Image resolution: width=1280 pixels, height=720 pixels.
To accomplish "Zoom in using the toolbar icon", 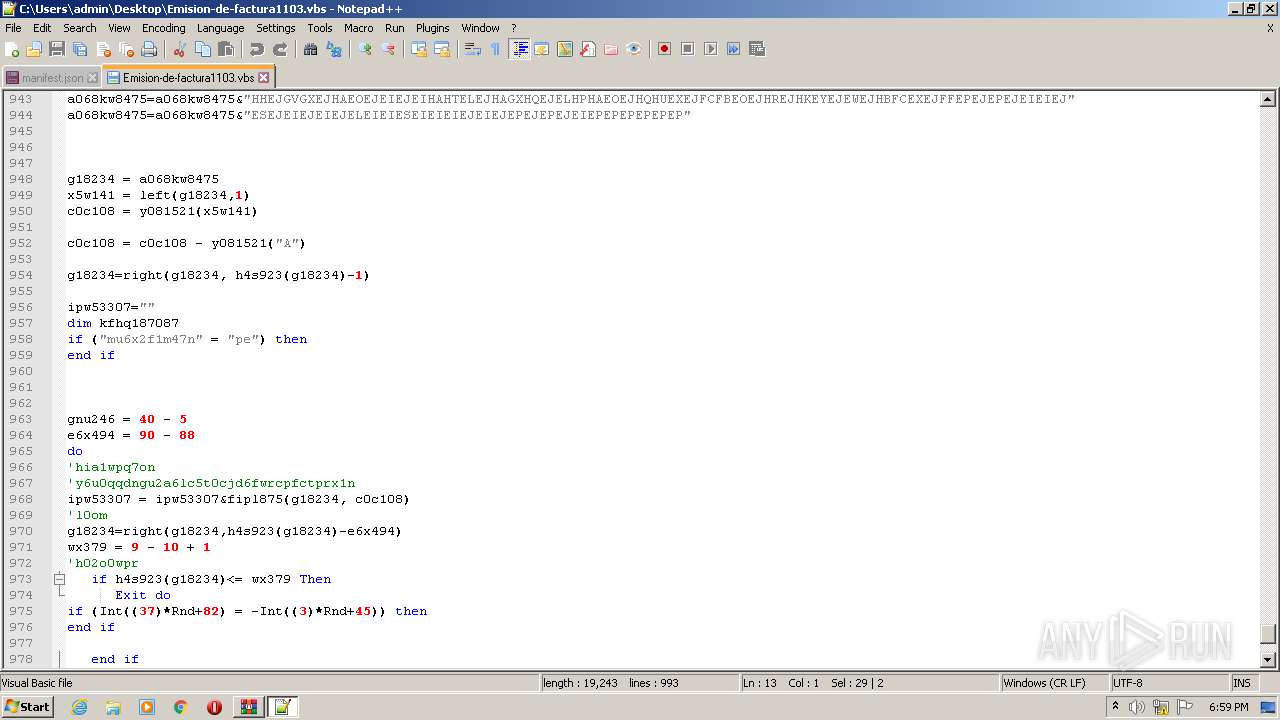I will click(365, 49).
